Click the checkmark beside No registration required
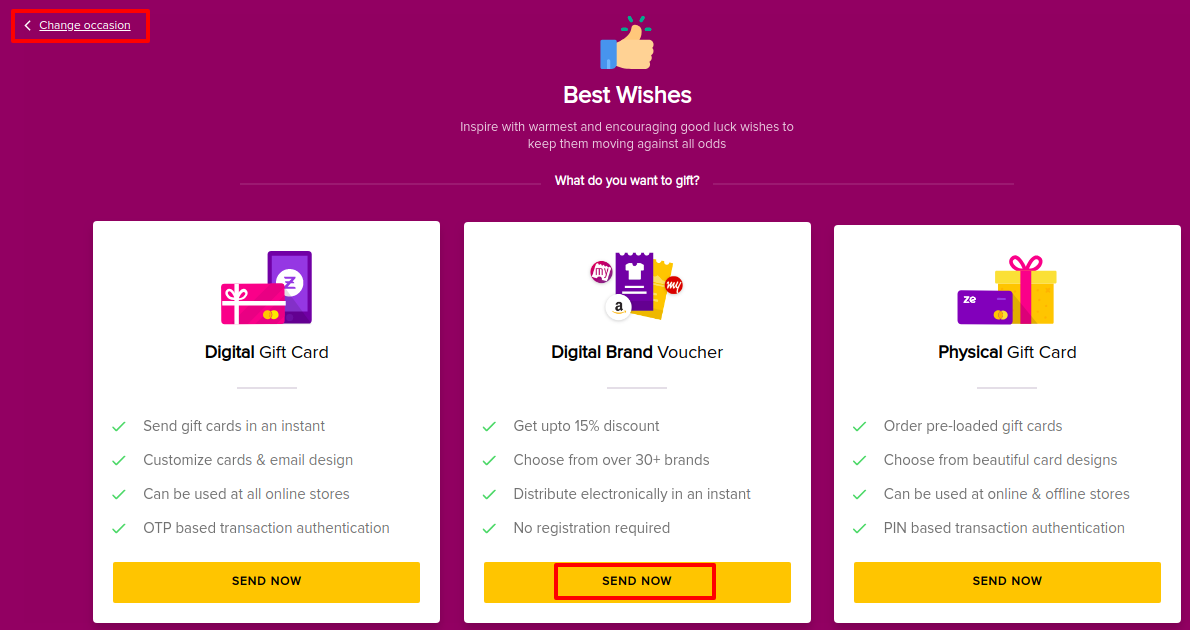The height and width of the screenshot is (630, 1190). pyautogui.click(x=490, y=528)
